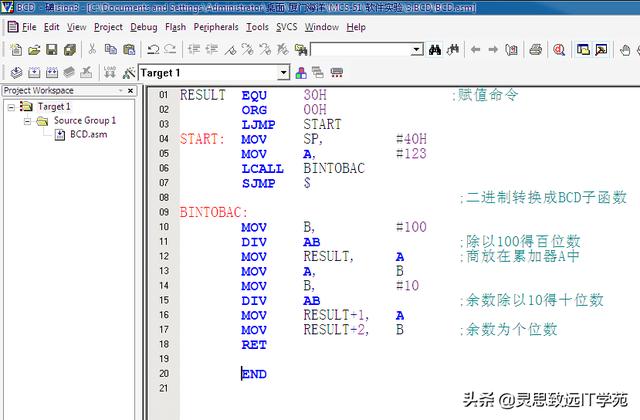Screen dimensions: 640x420
Task: Open the Debug menu
Action: (144, 27)
